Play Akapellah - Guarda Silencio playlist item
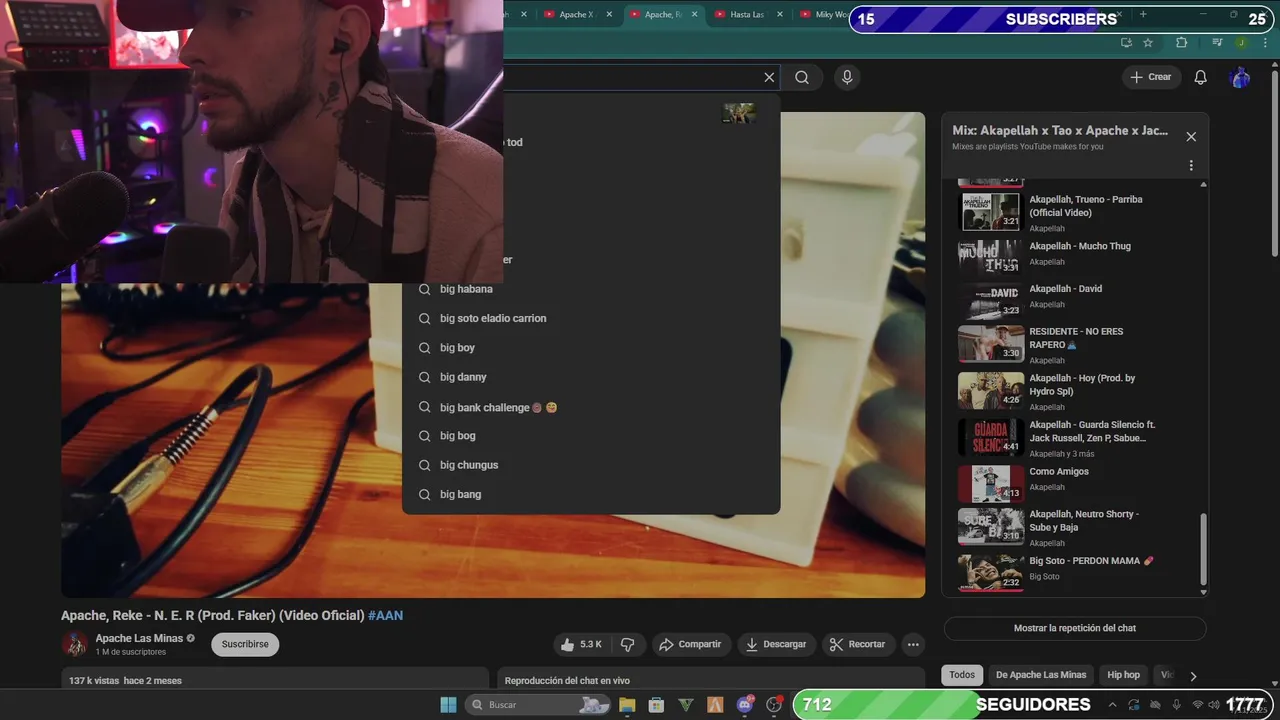 tap(1071, 438)
